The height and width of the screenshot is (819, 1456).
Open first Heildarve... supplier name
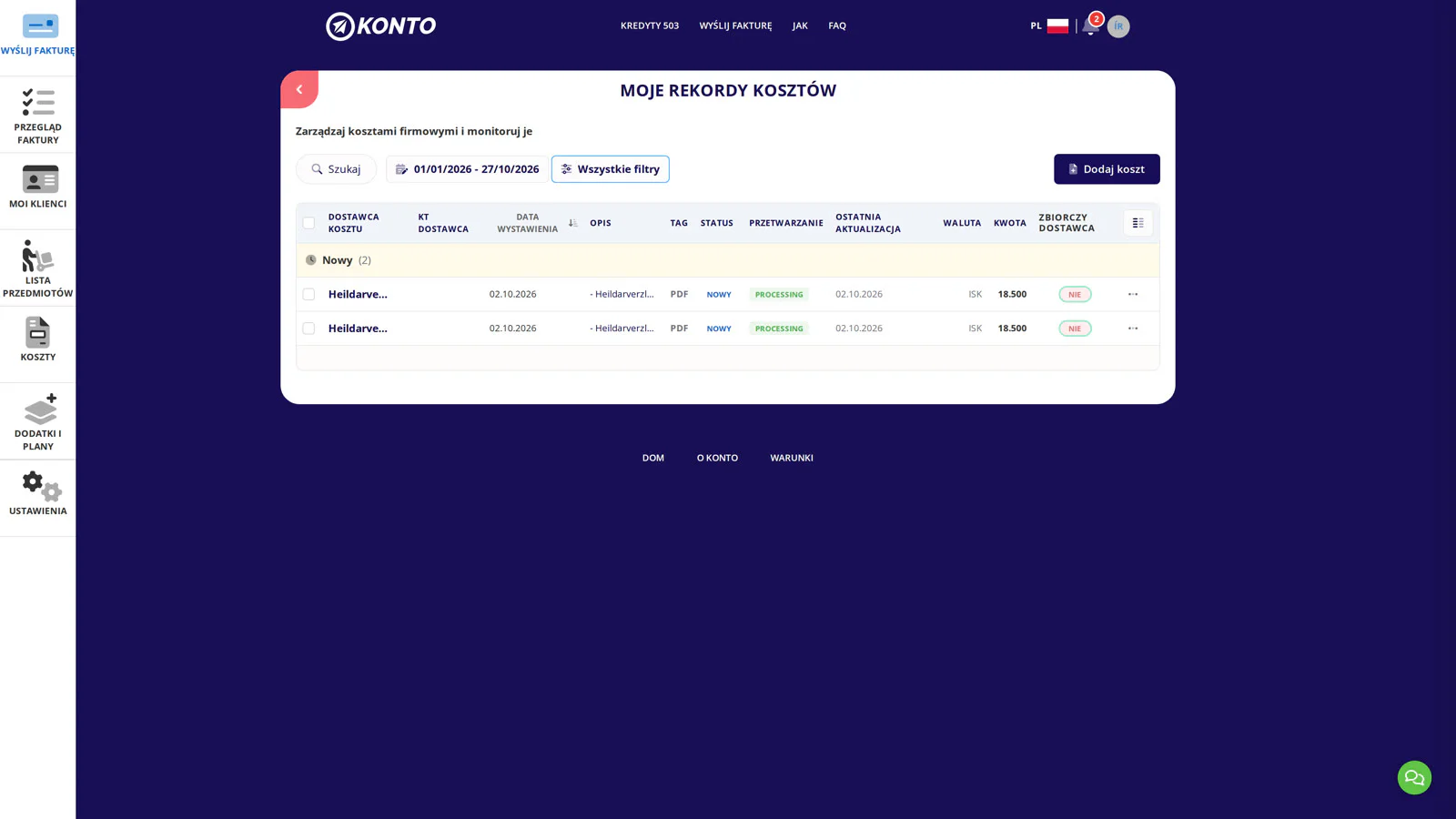pos(358,294)
